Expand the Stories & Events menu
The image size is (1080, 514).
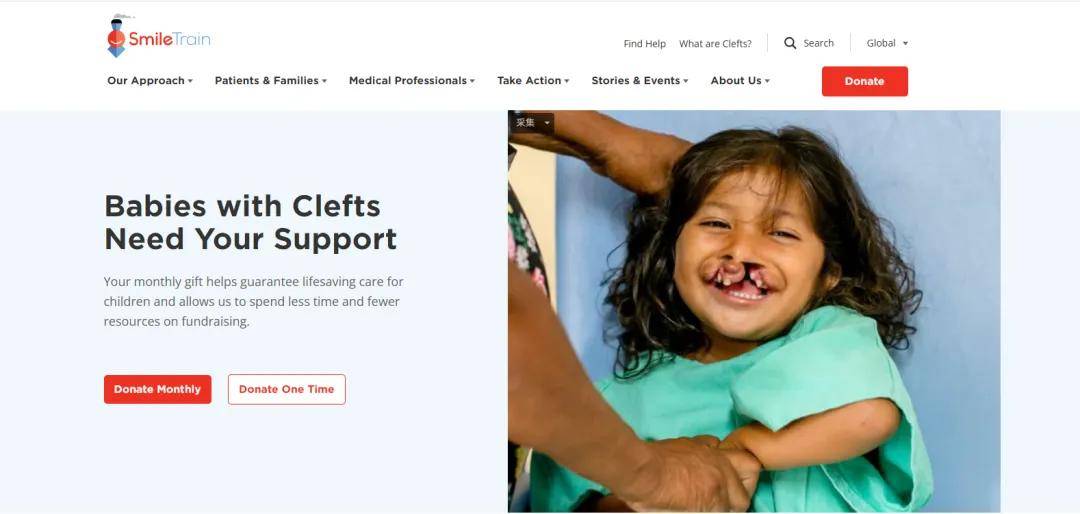[x=640, y=81]
